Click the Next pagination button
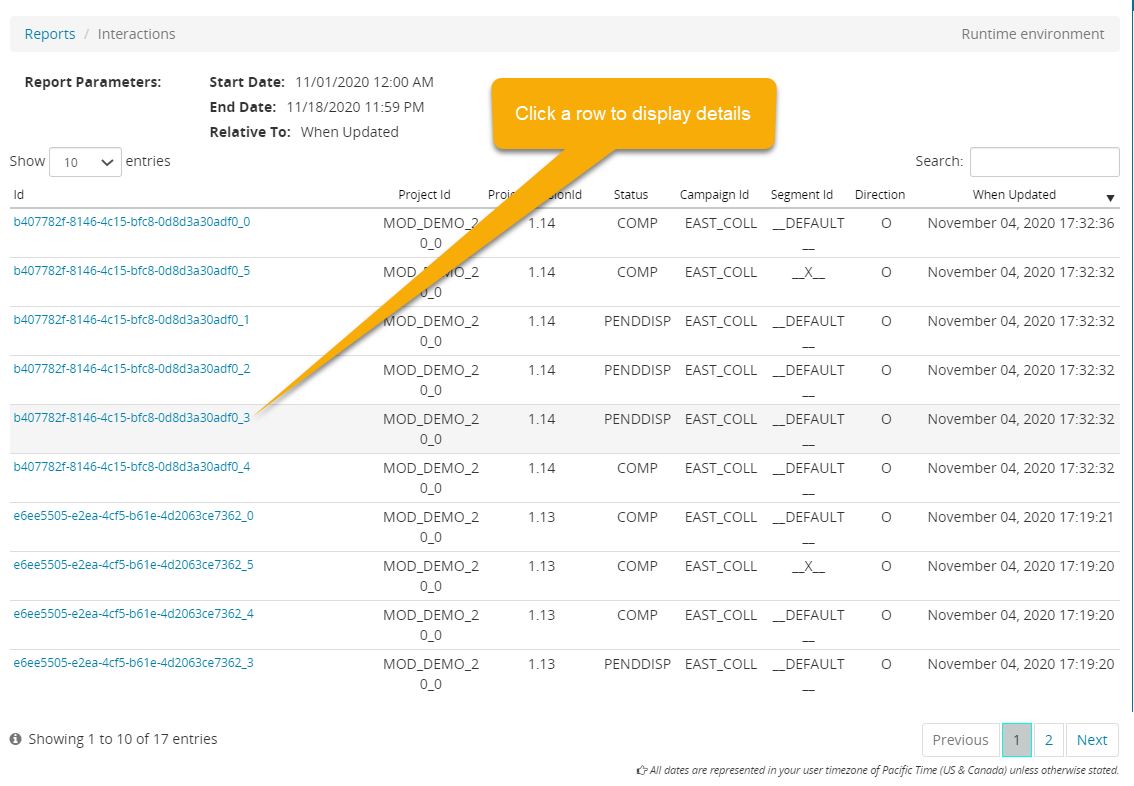The image size is (1134, 786). (x=1091, y=740)
